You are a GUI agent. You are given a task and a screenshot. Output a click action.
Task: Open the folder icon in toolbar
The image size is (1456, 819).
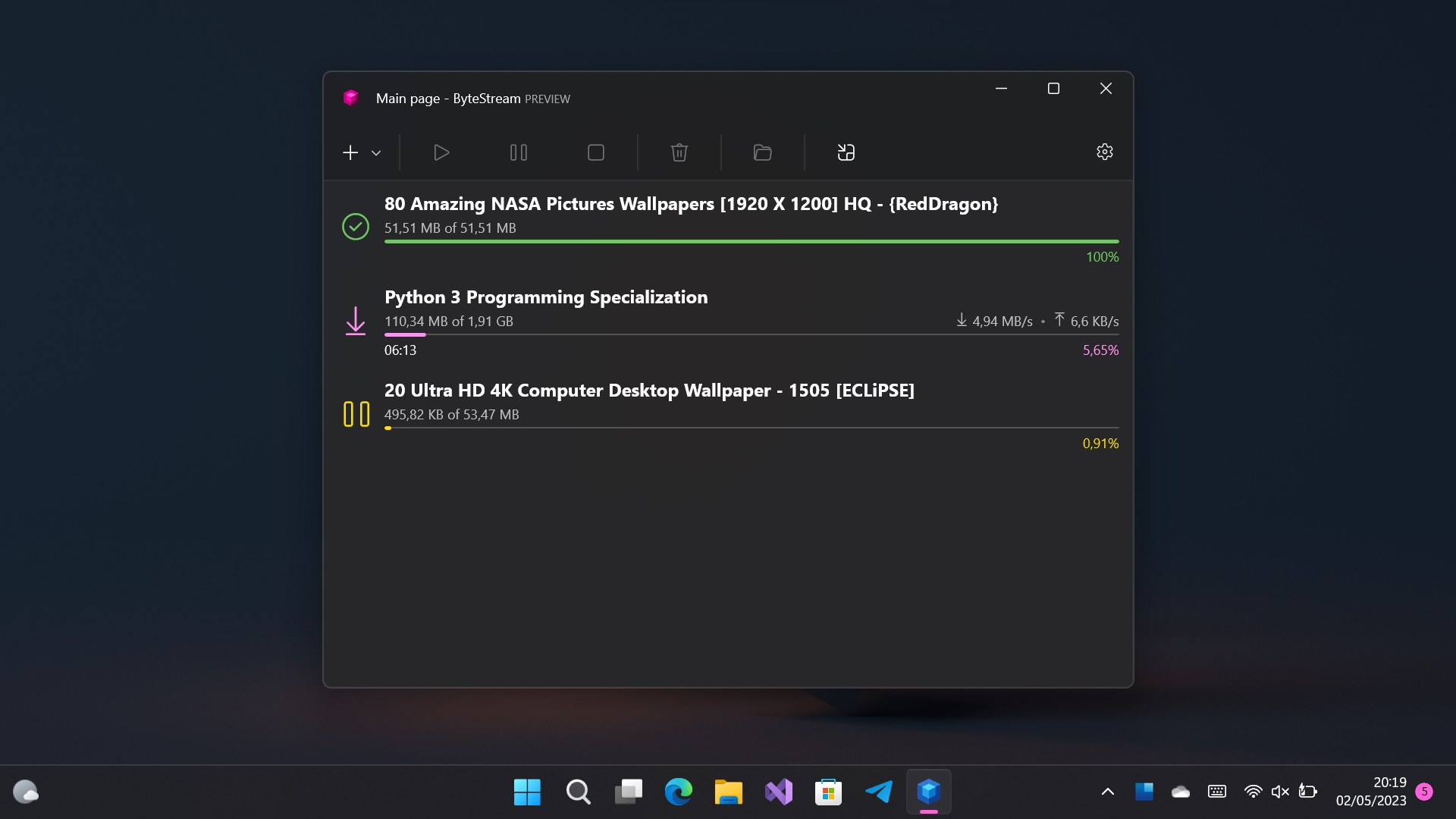point(763,152)
